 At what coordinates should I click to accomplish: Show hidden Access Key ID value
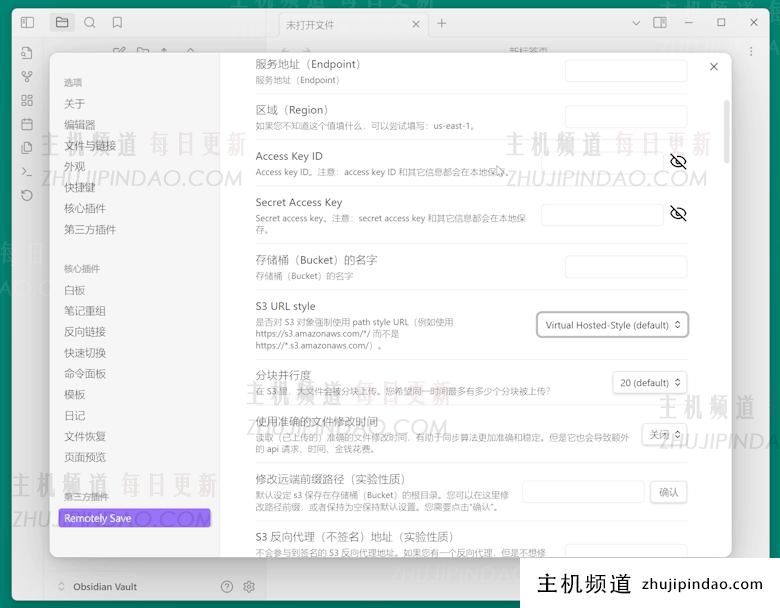pos(678,161)
